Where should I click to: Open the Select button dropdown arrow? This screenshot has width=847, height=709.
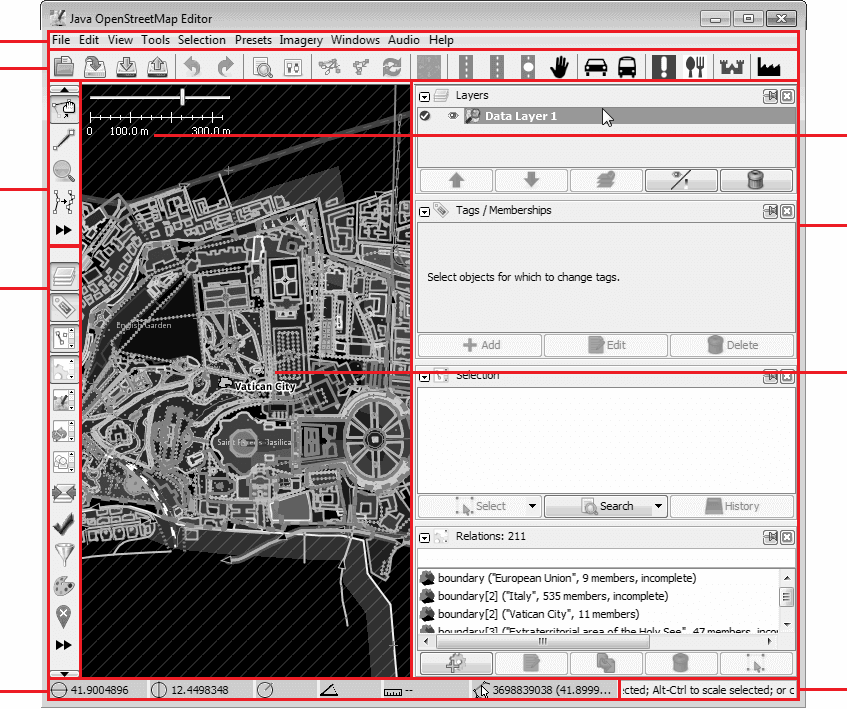(x=533, y=506)
